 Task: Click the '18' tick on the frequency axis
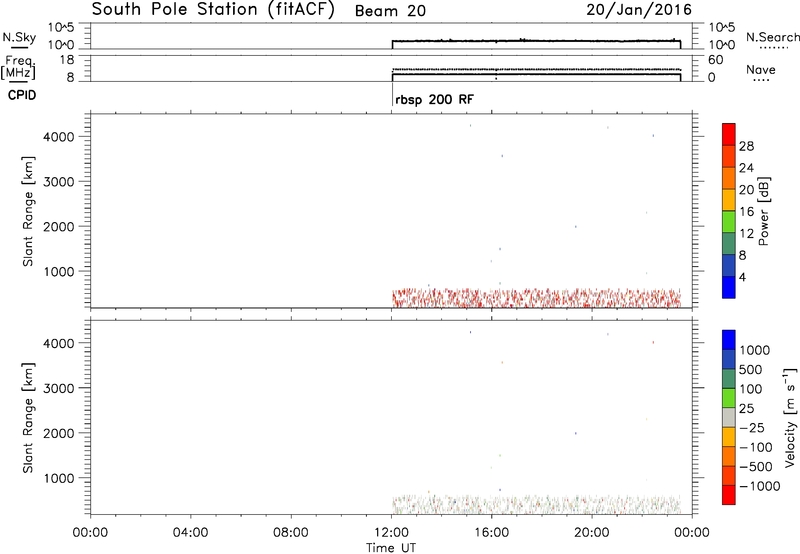[x=67, y=60]
